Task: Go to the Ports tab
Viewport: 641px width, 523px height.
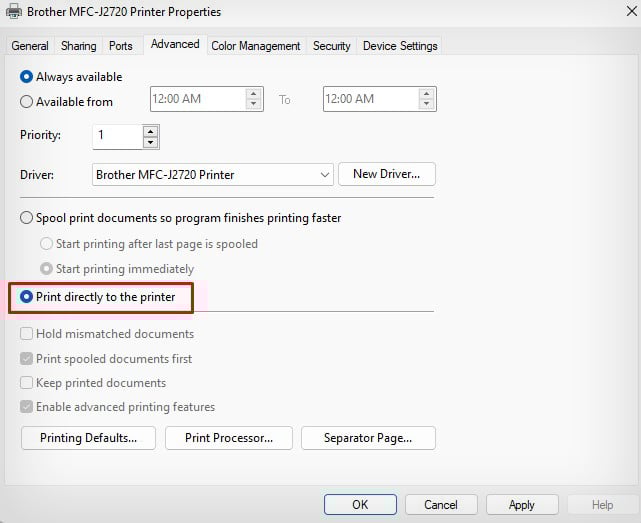Action: (x=121, y=46)
